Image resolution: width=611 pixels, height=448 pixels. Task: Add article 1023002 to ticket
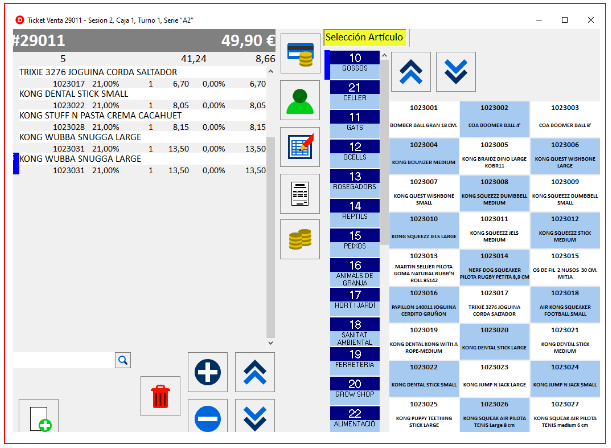click(x=494, y=119)
